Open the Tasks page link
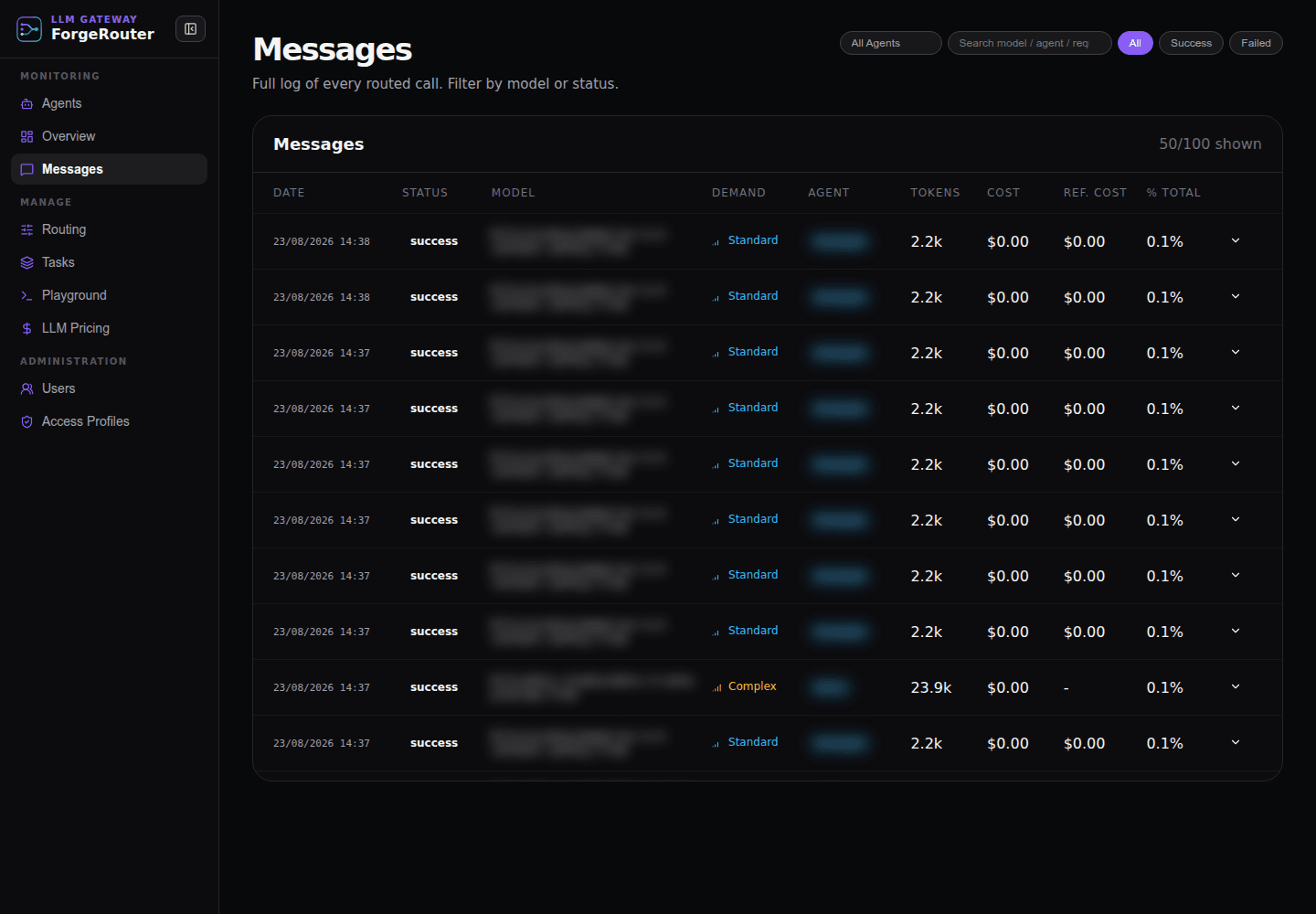Screen dimensions: 1316x914 (109, 263)
